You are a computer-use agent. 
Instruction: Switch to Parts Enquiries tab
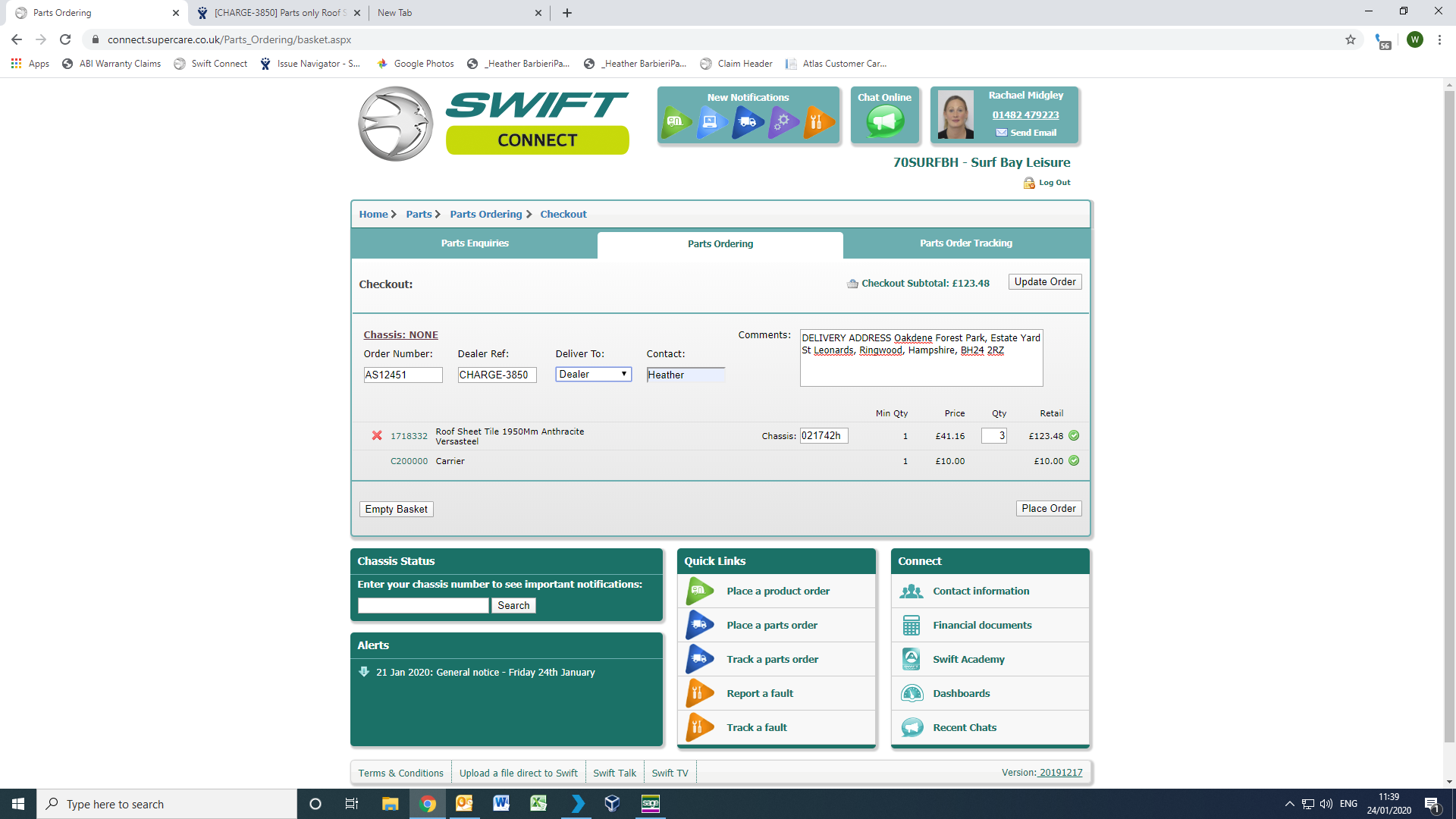[x=475, y=243]
